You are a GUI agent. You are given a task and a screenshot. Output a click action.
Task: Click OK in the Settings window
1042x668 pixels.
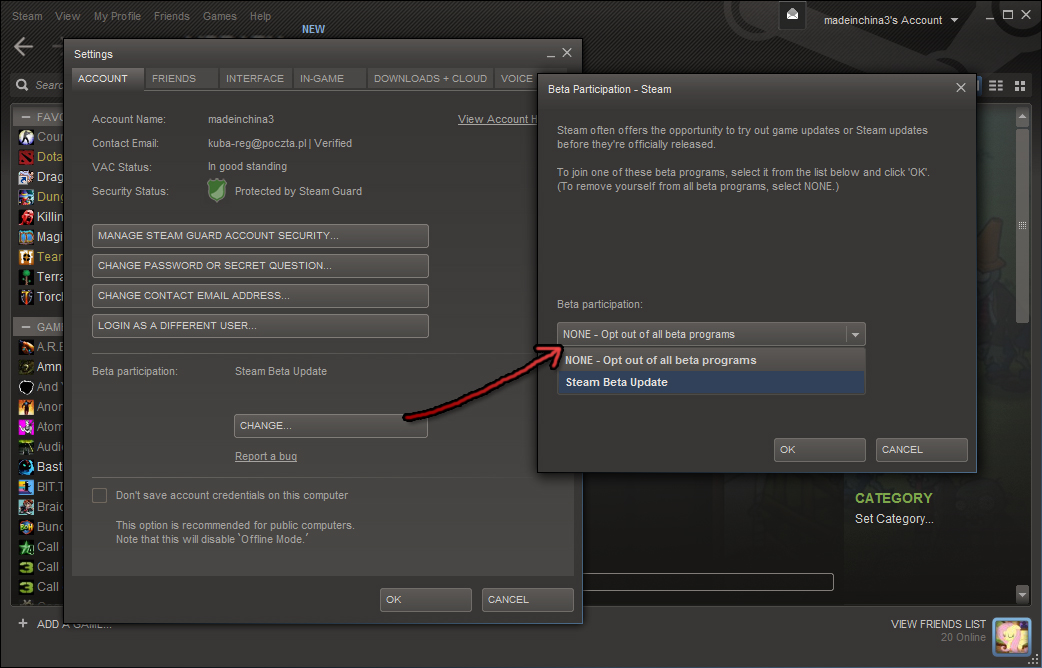click(x=426, y=600)
